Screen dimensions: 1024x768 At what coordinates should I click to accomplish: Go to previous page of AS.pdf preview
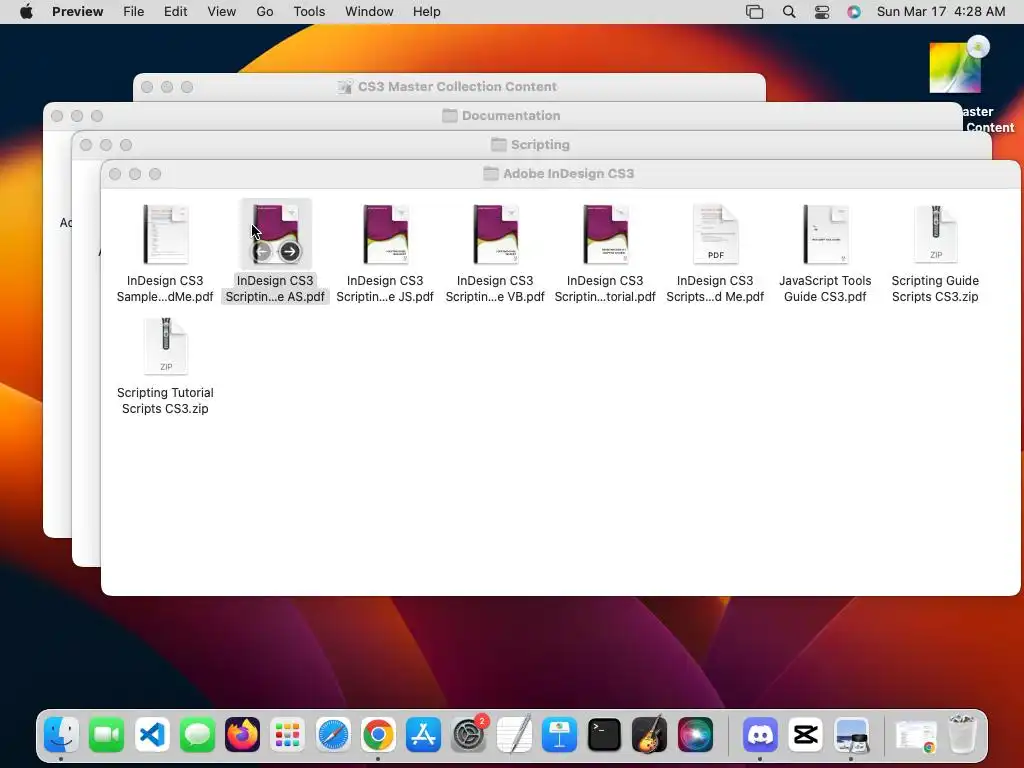point(263,251)
